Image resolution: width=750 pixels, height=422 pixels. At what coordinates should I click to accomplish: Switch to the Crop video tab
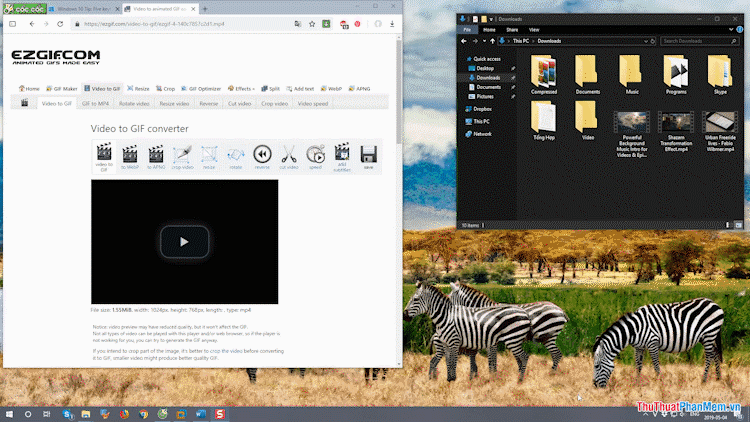(275, 103)
